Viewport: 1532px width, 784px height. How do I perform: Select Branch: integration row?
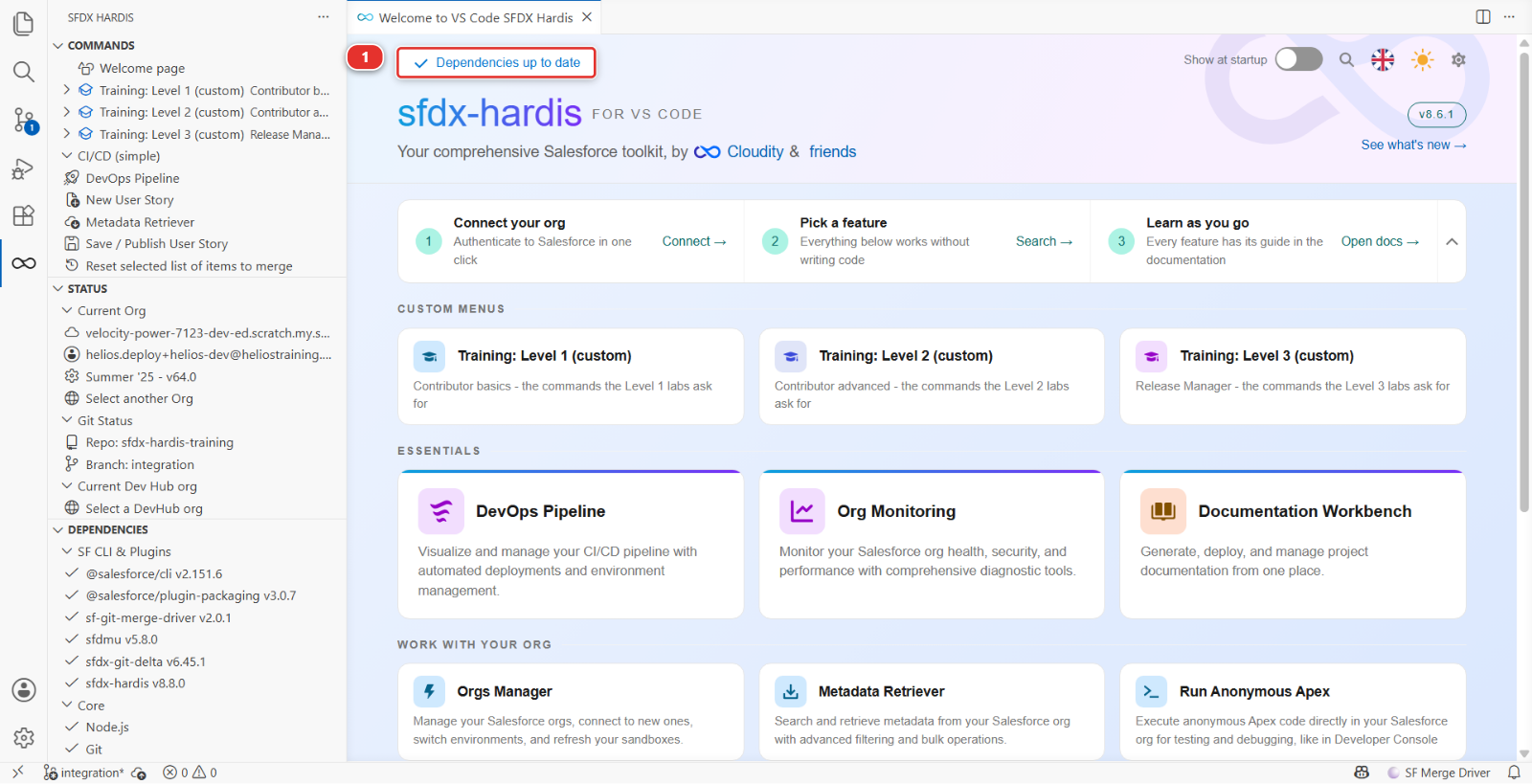point(197,464)
